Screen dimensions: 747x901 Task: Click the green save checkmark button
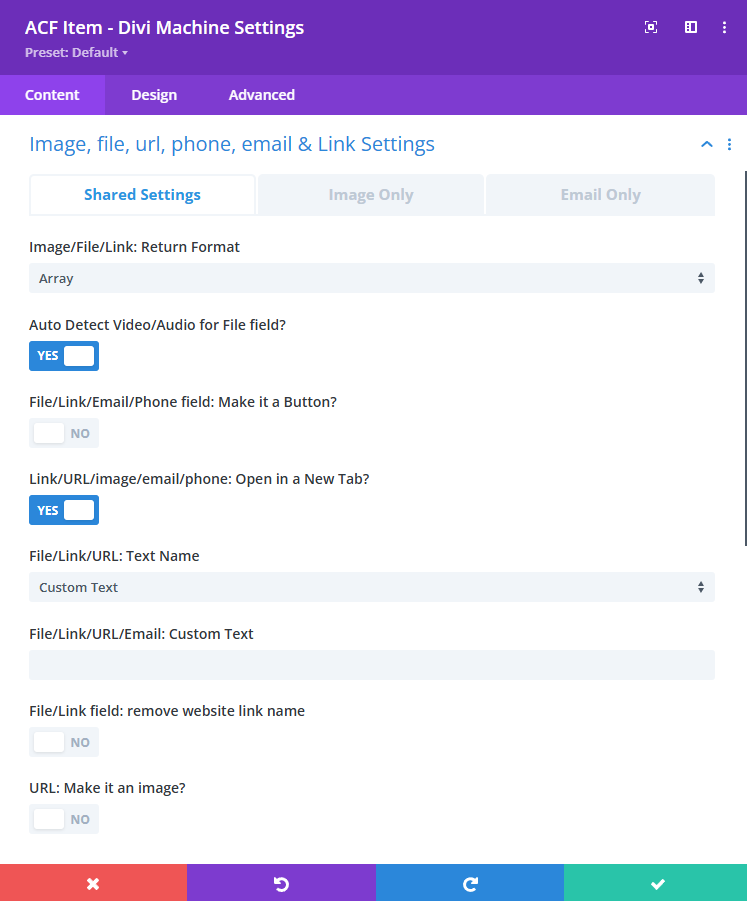point(656,883)
